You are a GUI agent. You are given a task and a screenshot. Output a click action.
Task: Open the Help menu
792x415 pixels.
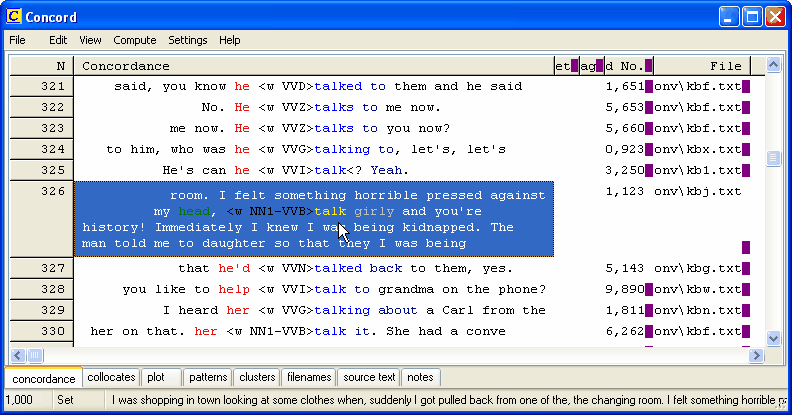(x=230, y=40)
